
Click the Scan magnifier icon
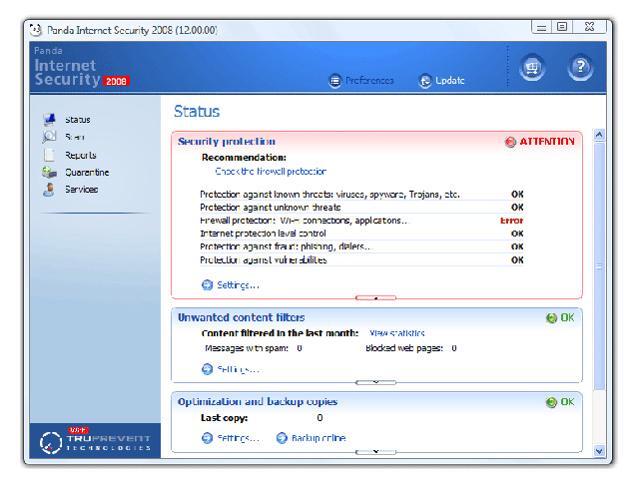tap(49, 137)
